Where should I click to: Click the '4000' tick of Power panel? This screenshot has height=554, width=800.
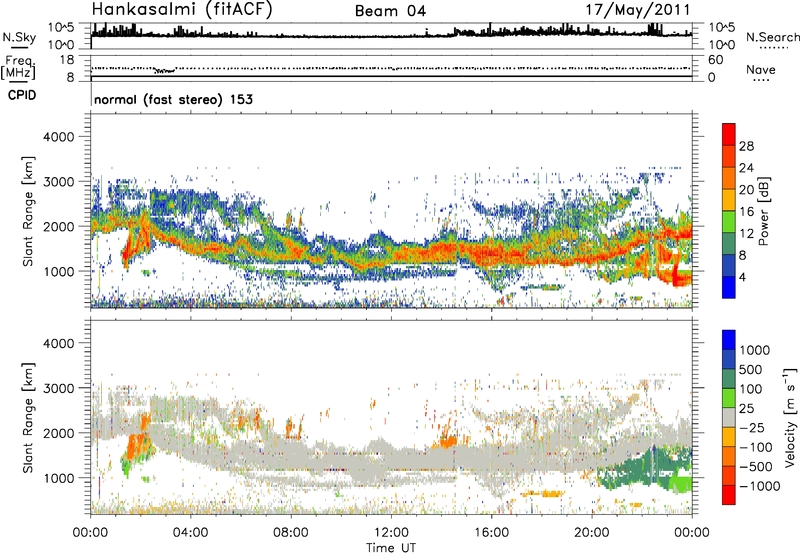pos(59,137)
